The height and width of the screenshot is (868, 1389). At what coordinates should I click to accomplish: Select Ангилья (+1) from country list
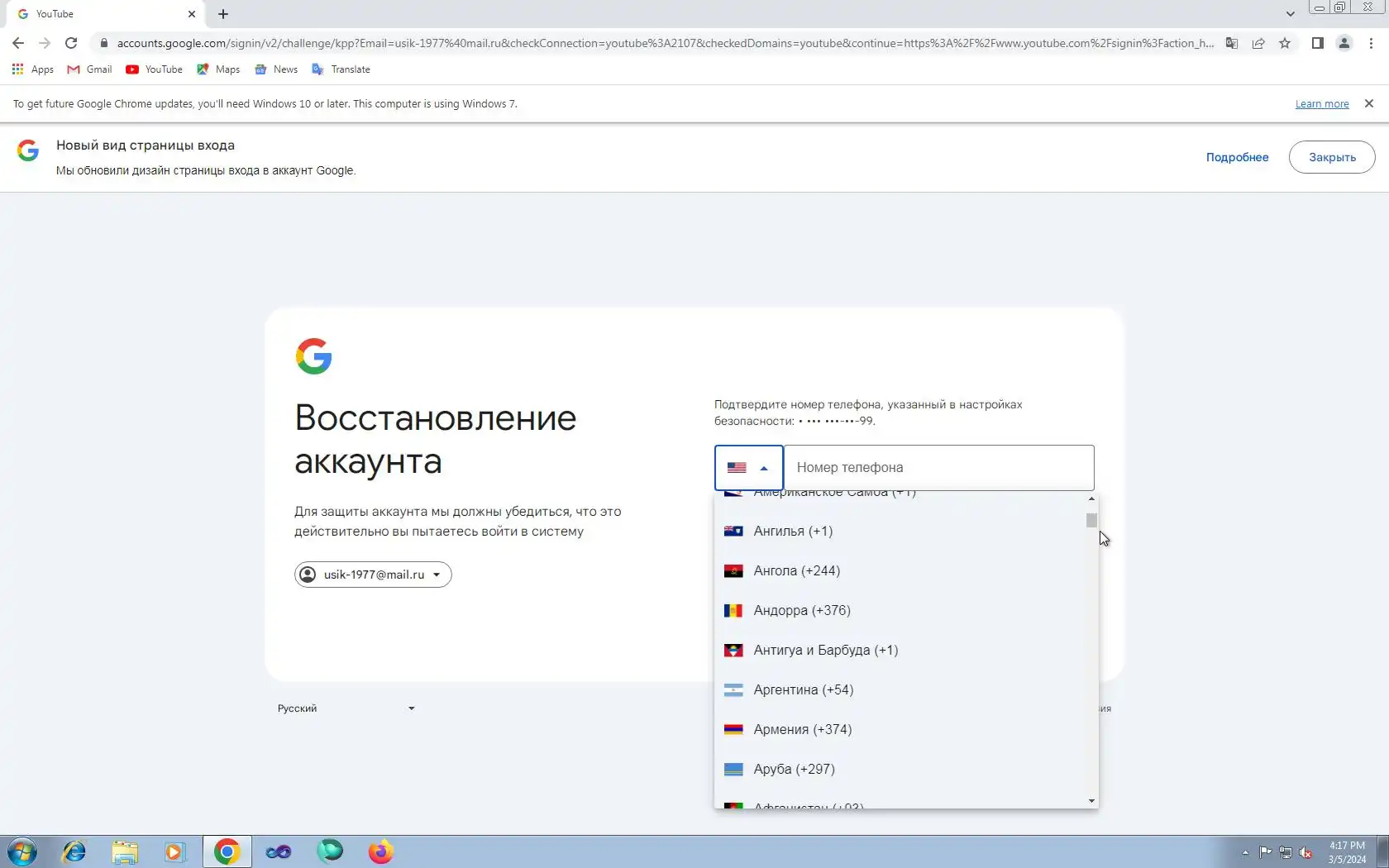point(901,531)
